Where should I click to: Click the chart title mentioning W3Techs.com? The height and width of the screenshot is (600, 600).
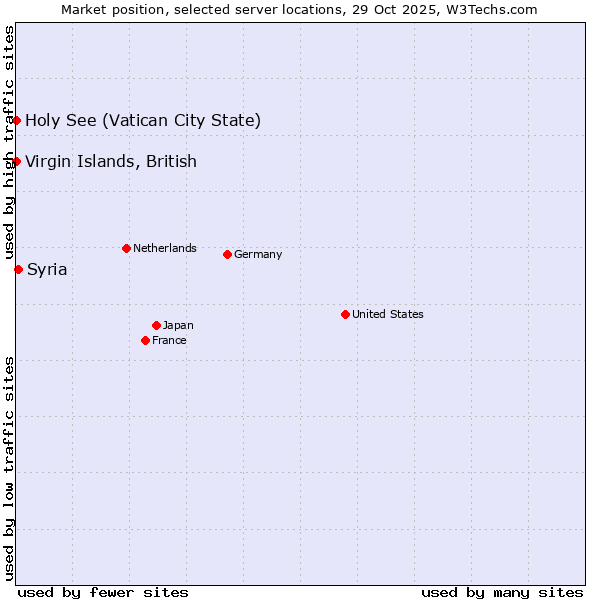[x=299, y=9]
